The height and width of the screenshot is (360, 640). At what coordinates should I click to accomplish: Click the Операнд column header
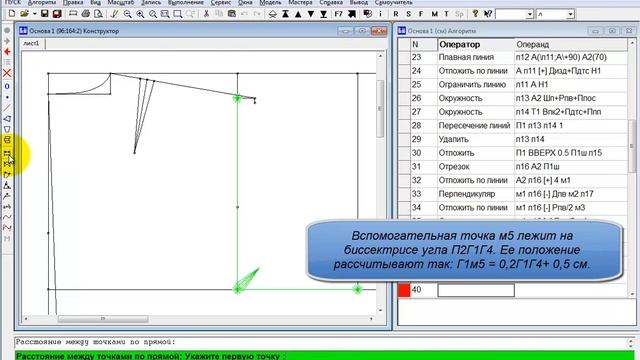571,44
